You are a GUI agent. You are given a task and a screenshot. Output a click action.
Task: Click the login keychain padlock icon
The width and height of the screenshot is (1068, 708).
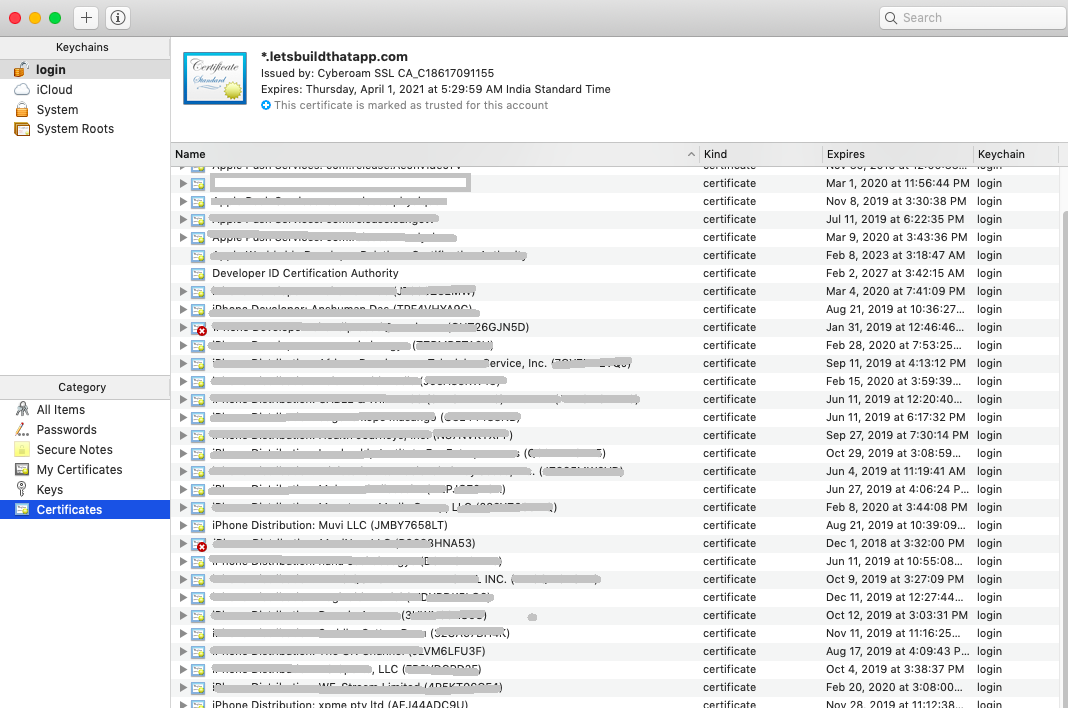(x=22, y=70)
